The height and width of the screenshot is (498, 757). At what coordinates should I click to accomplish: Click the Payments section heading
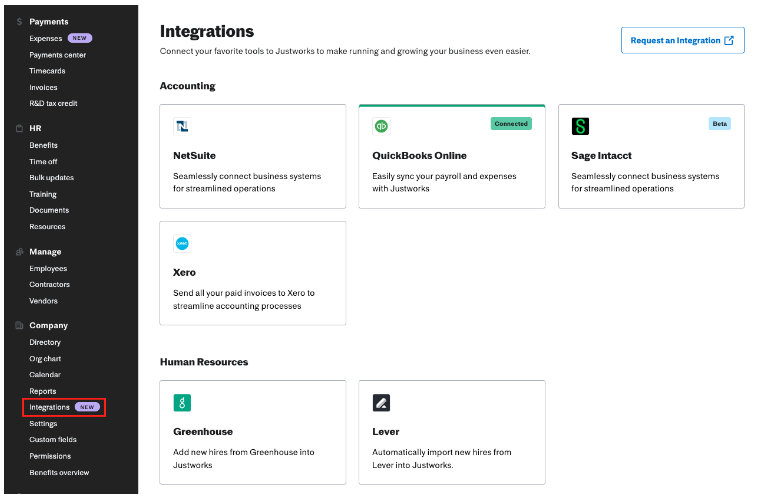49,22
